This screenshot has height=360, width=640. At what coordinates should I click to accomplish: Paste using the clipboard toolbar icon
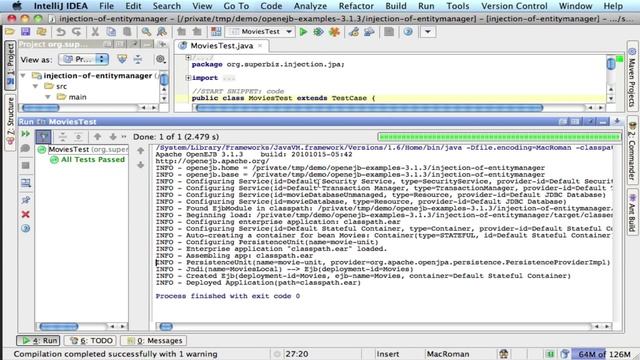coord(127,32)
